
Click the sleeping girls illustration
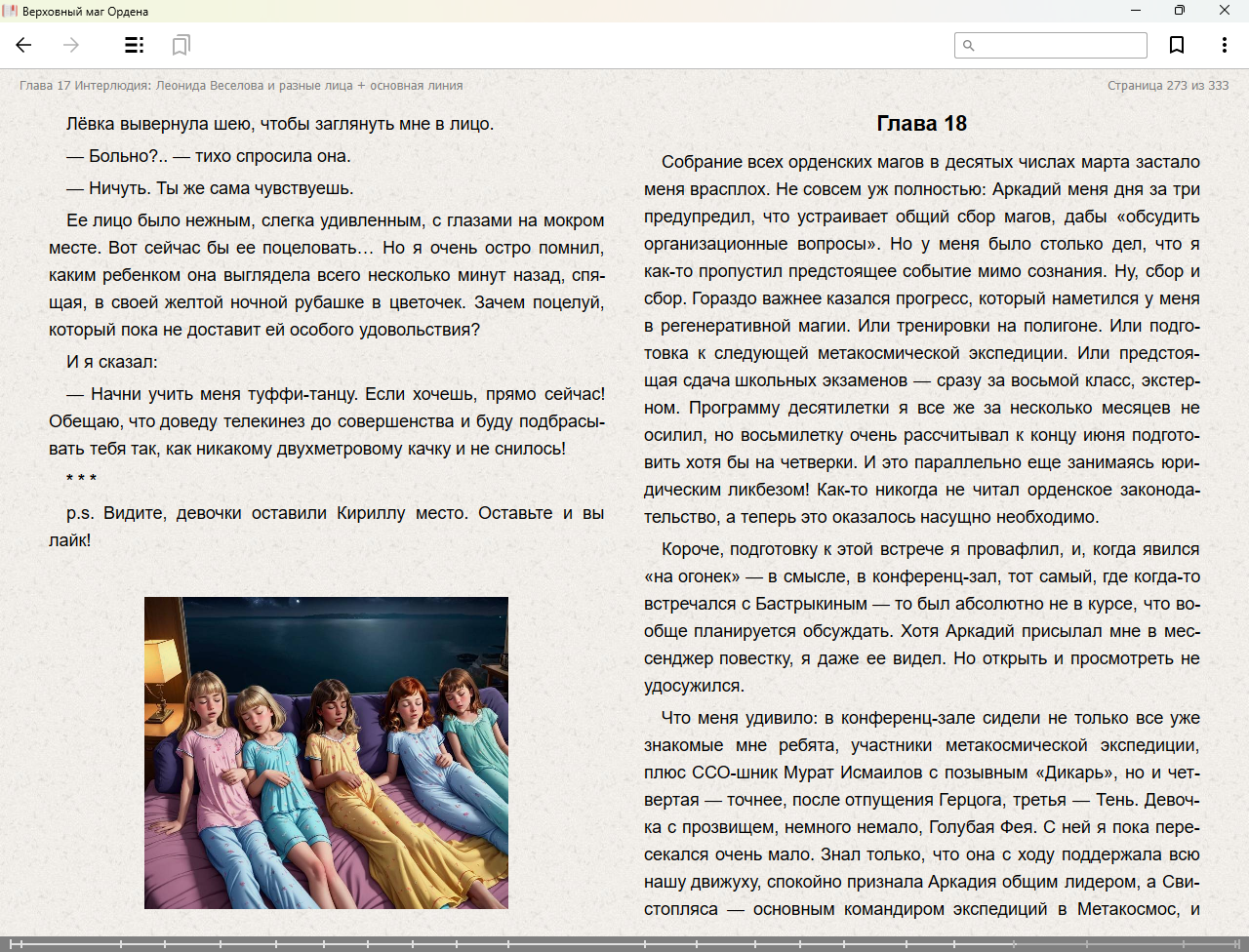pos(326,752)
